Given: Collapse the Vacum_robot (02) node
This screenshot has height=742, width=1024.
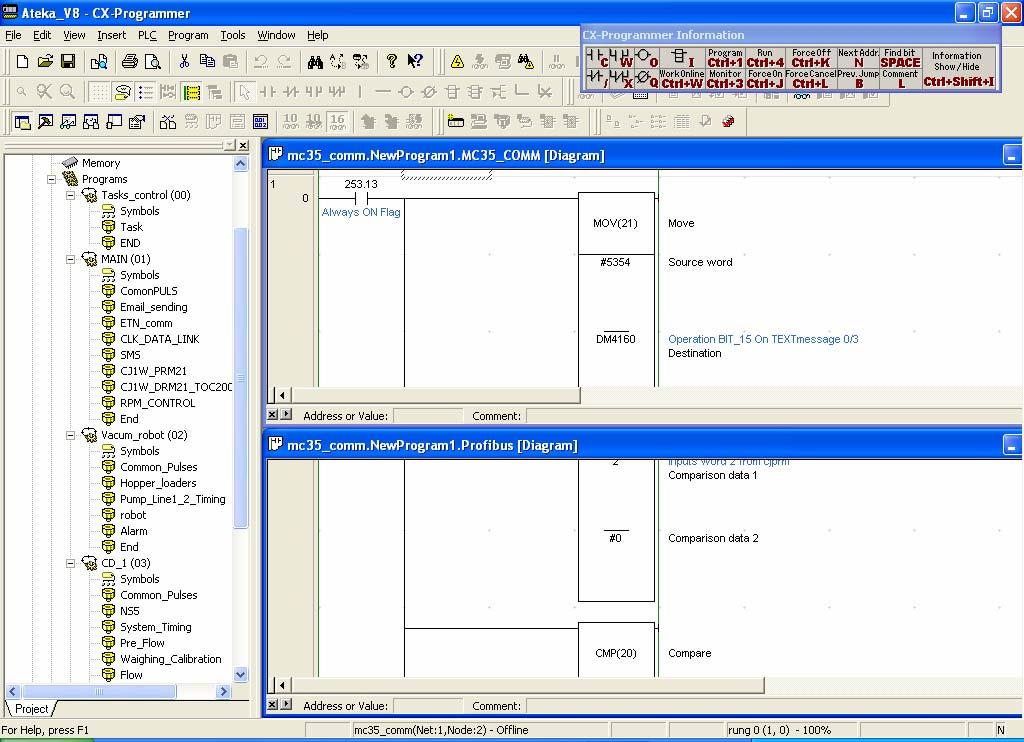Looking at the screenshot, I should coord(71,435).
